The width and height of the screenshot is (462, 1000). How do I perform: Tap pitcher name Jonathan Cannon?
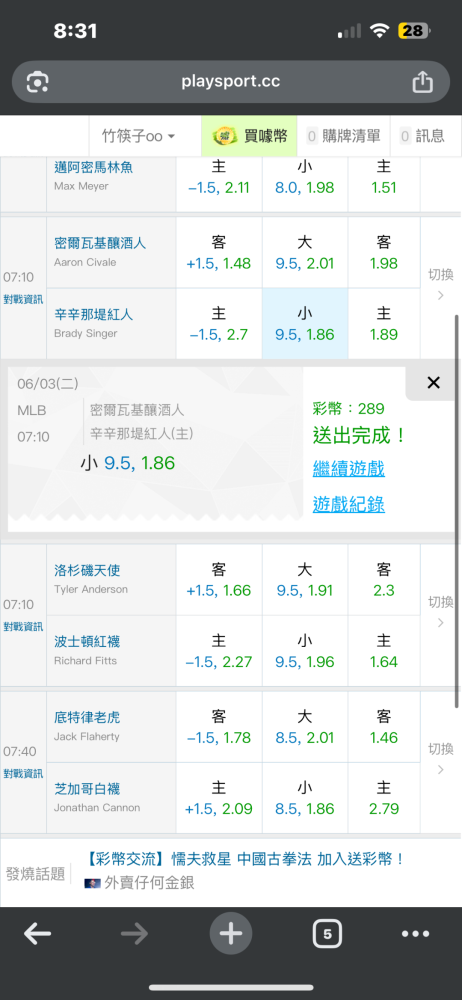point(97,807)
